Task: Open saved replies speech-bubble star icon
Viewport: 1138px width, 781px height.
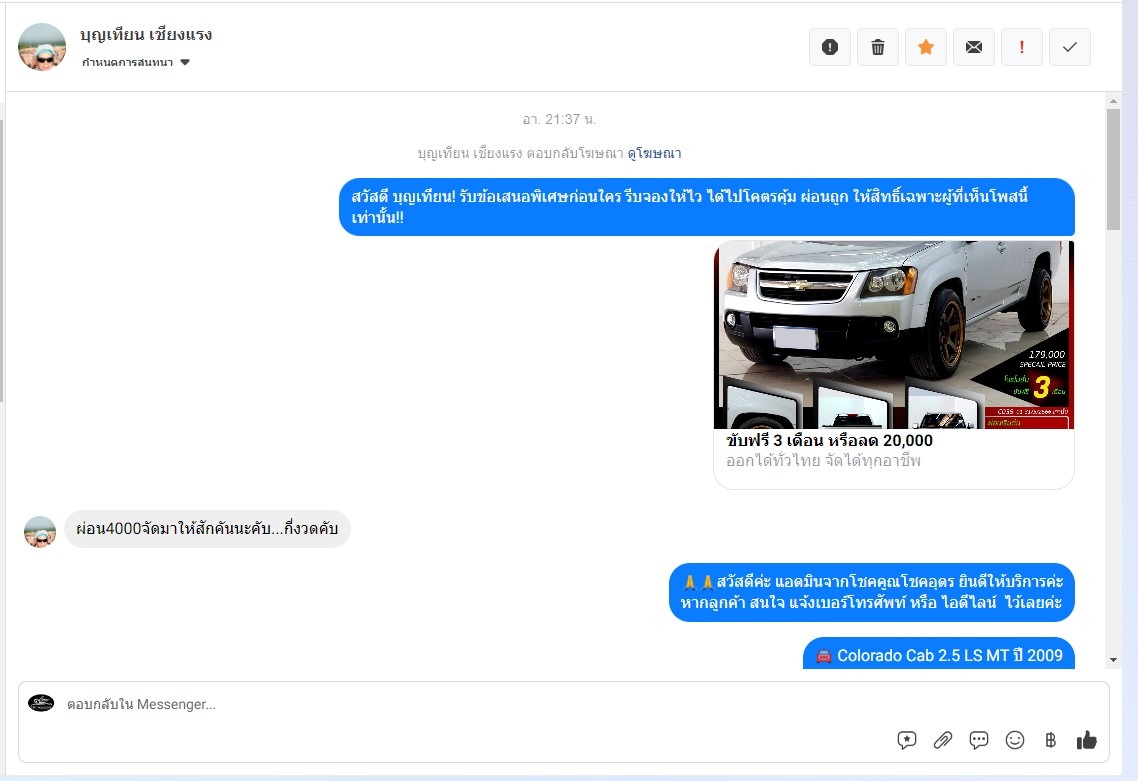Action: [x=906, y=740]
